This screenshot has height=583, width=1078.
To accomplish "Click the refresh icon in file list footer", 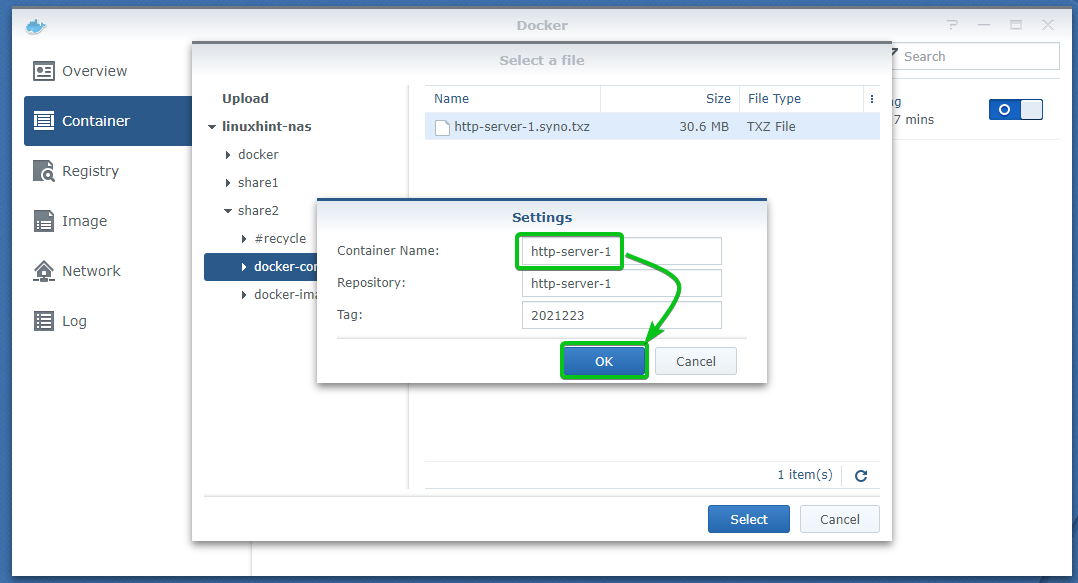I will tap(861, 475).
